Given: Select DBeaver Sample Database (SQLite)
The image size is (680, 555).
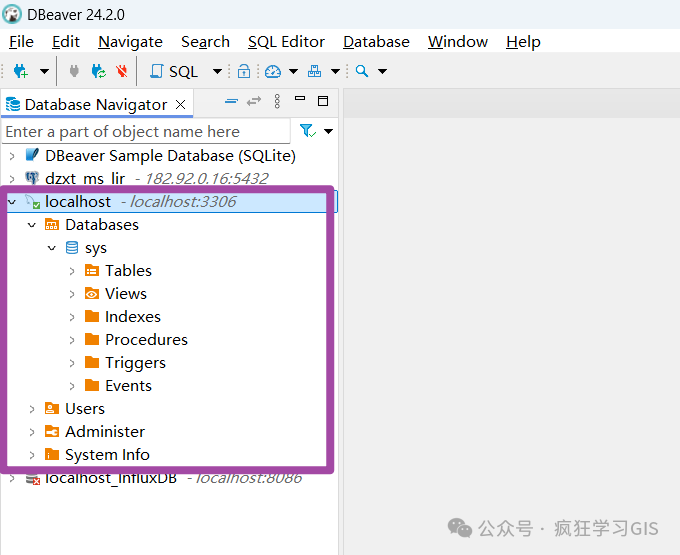Looking at the screenshot, I should click(x=170, y=156).
